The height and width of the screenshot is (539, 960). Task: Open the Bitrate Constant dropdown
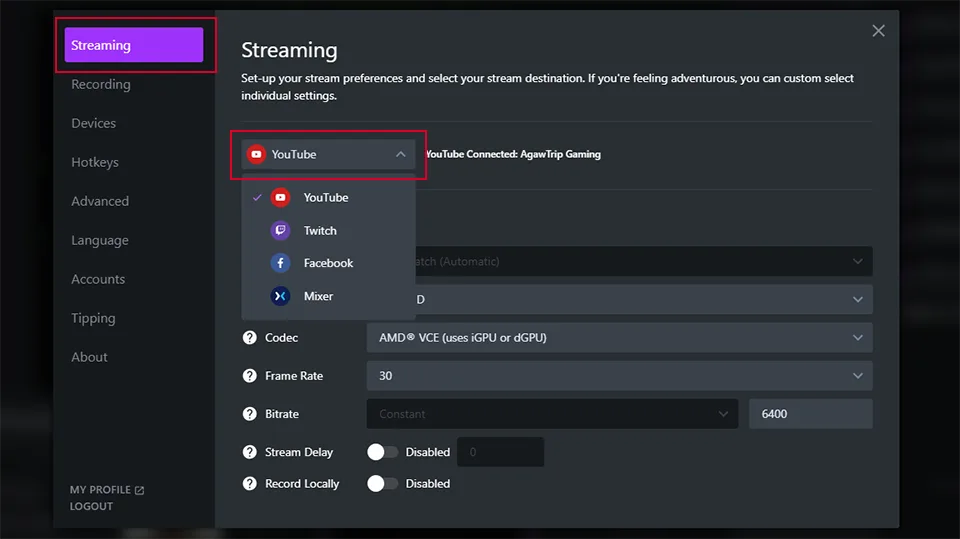552,414
